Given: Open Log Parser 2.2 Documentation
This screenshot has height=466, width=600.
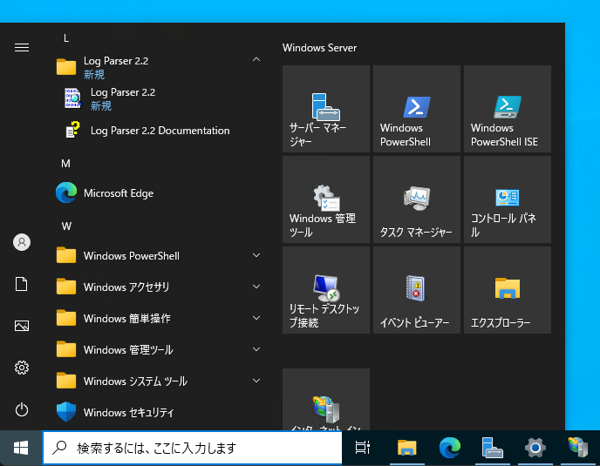Looking at the screenshot, I should pos(161,130).
